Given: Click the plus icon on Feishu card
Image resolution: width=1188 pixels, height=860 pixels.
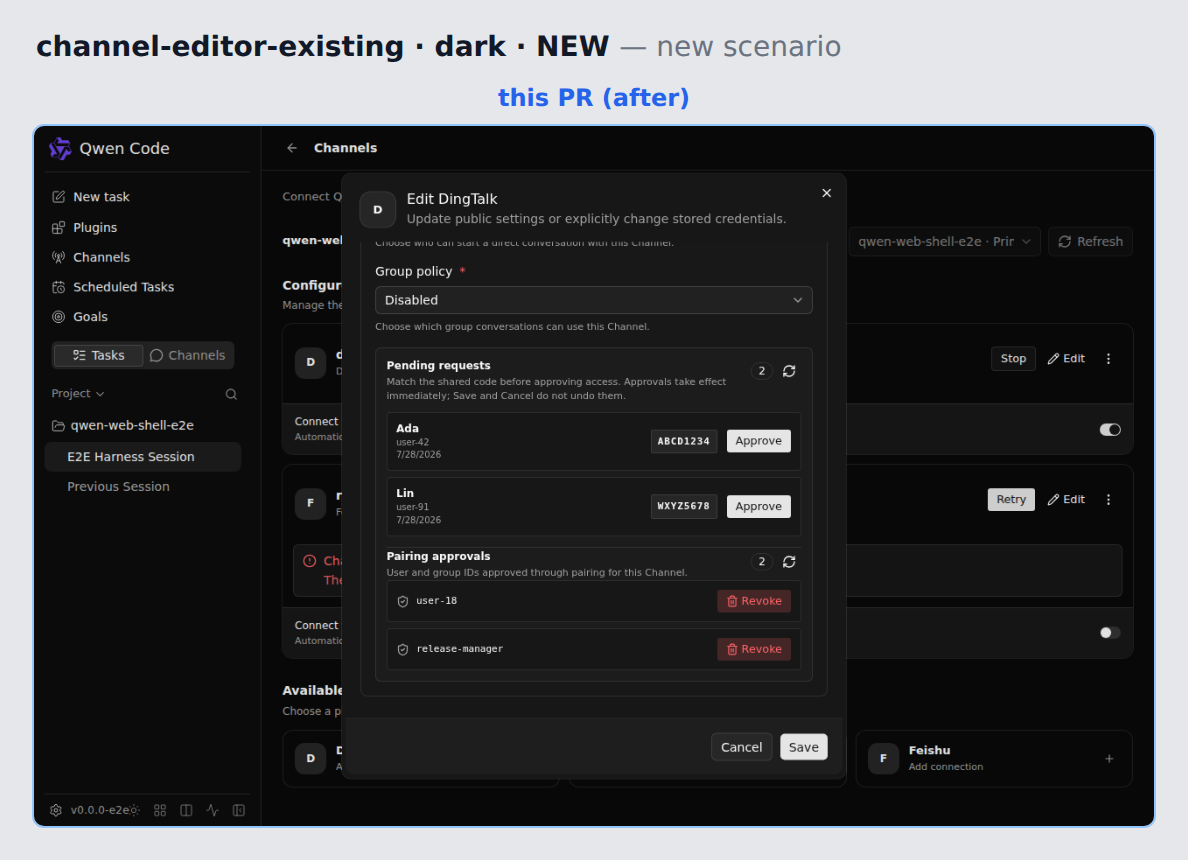Looking at the screenshot, I should [x=1109, y=758].
